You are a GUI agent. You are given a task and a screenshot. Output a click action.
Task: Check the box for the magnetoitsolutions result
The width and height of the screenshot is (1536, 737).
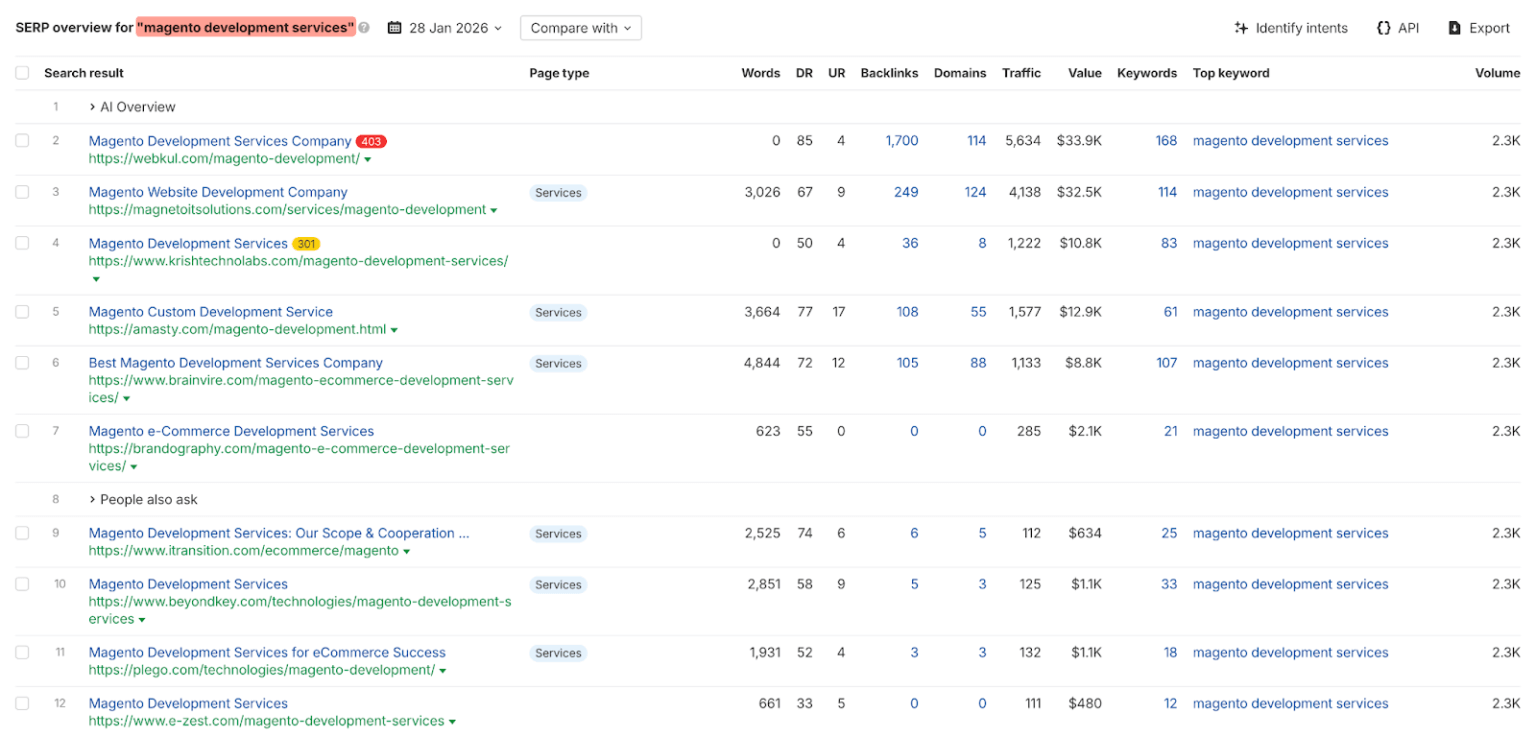pyautogui.click(x=22, y=192)
